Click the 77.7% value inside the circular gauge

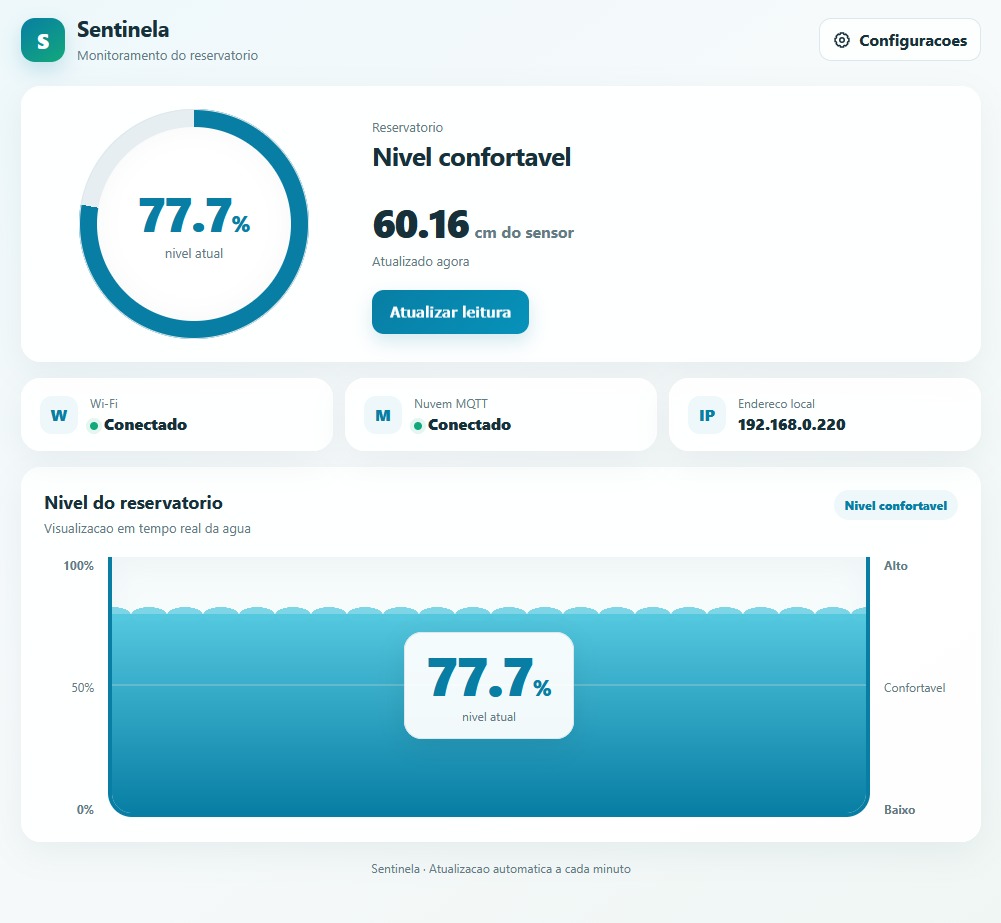tap(194, 216)
